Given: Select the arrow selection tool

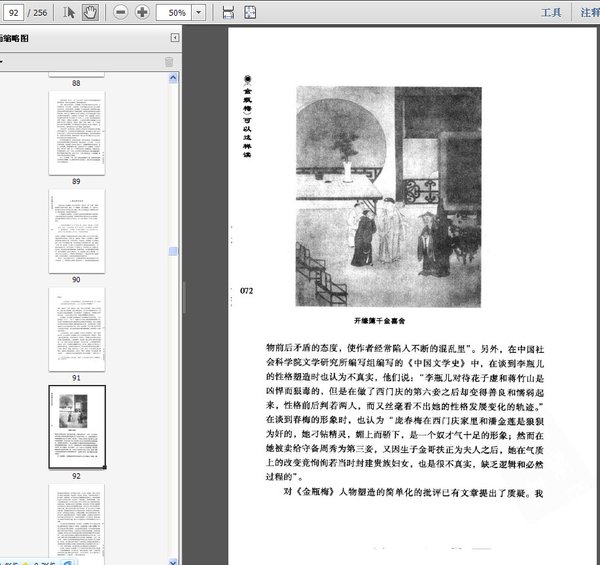Looking at the screenshot, I should coord(69,13).
